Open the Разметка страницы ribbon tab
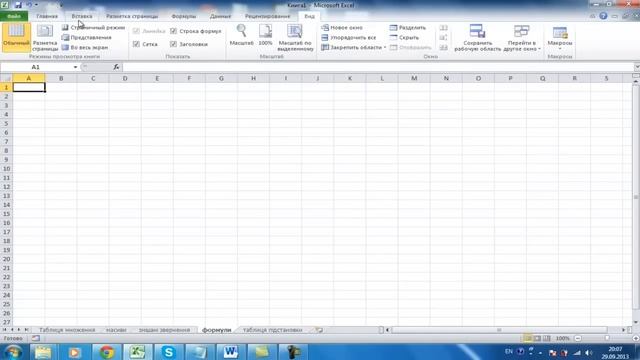Viewport: 640px width, 360px height. click(x=132, y=16)
